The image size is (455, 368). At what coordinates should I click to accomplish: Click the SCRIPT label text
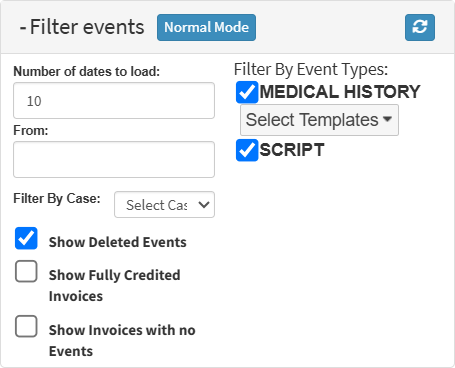click(292, 150)
